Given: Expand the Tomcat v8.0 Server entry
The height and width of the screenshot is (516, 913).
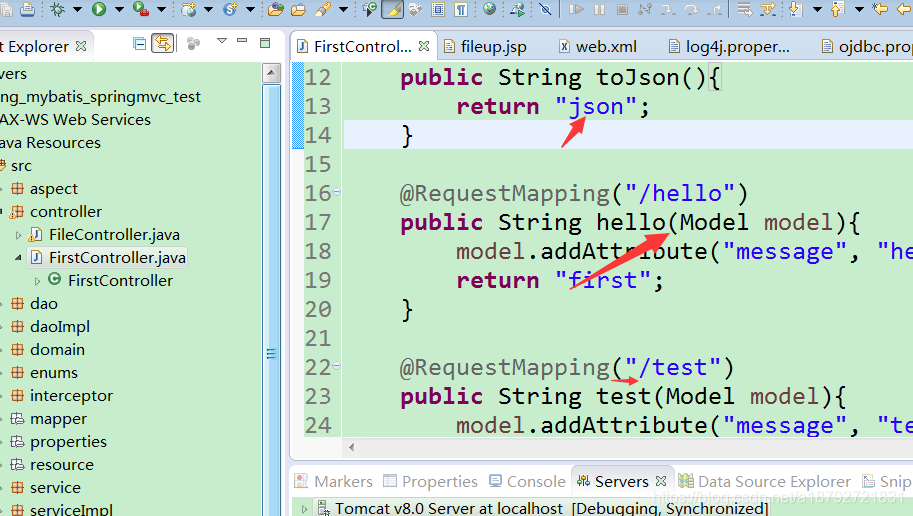Looking at the screenshot, I should tap(304, 509).
